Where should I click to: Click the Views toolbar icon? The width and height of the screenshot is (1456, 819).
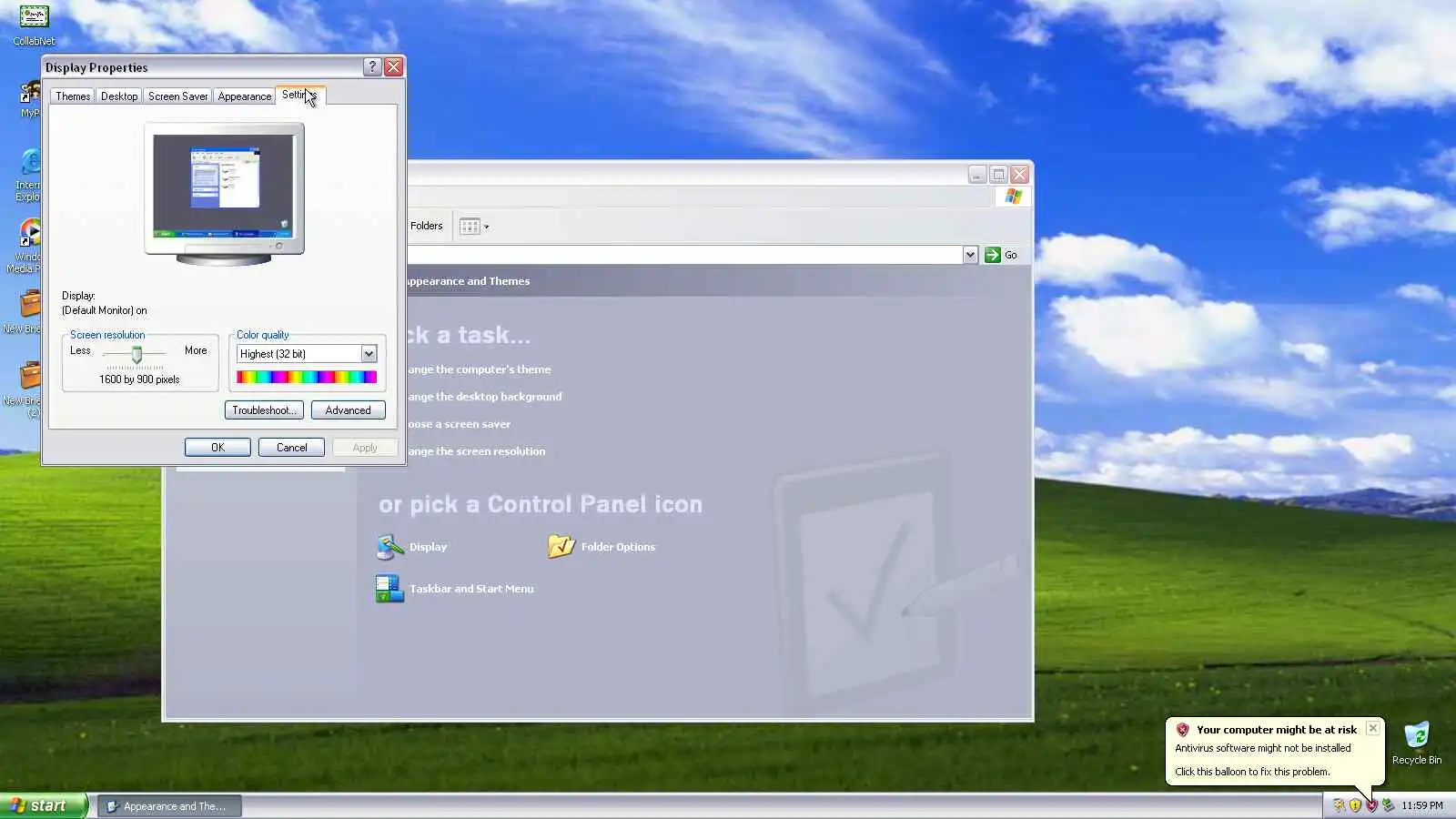coord(470,227)
